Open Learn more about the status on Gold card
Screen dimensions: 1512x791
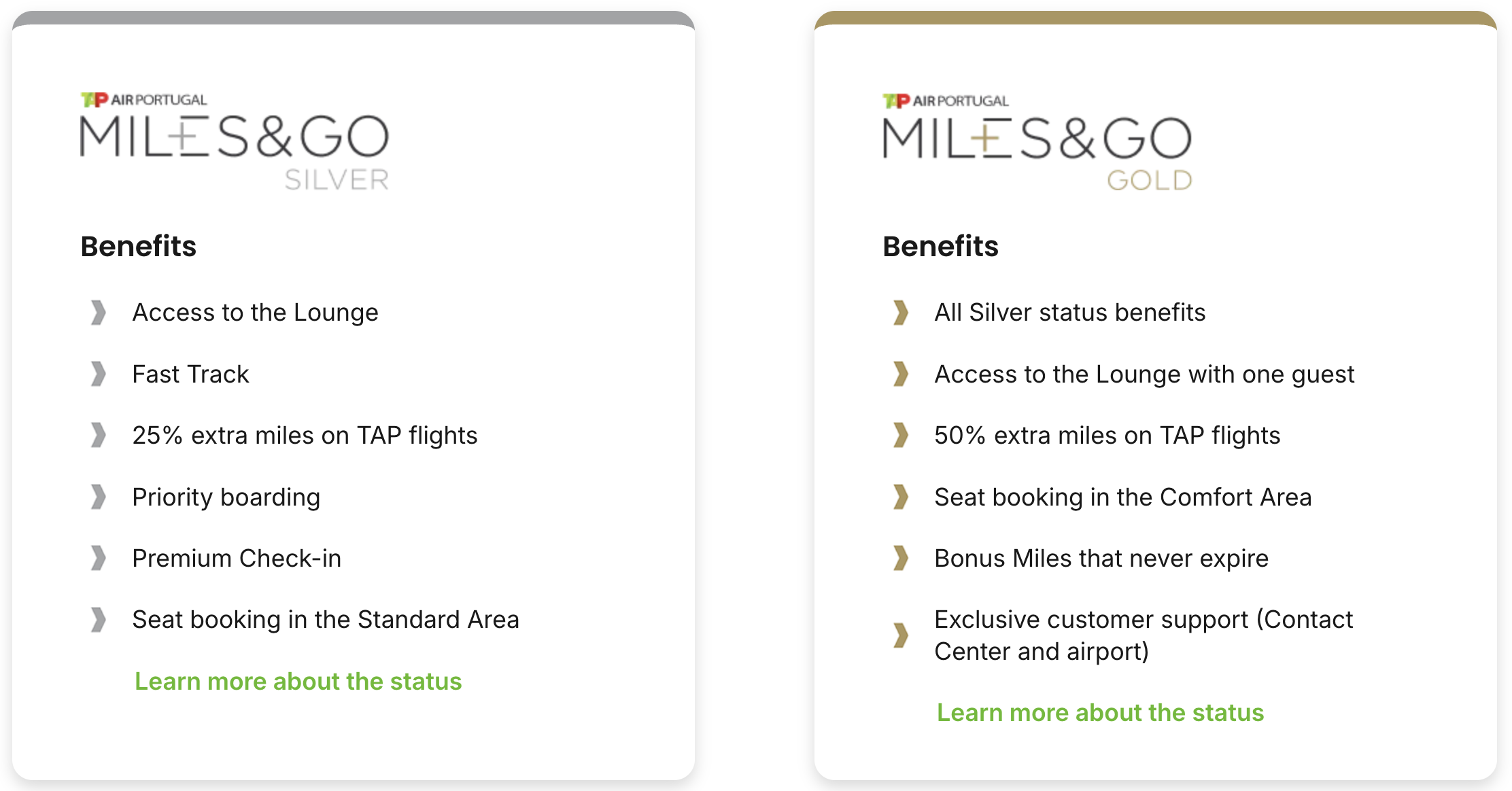[1101, 713]
